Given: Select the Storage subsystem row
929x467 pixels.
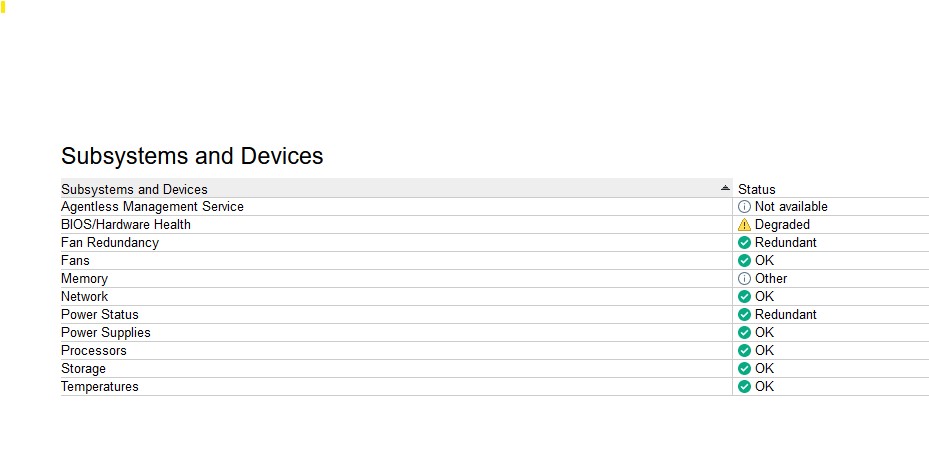Looking at the screenshot, I should [x=83, y=369].
